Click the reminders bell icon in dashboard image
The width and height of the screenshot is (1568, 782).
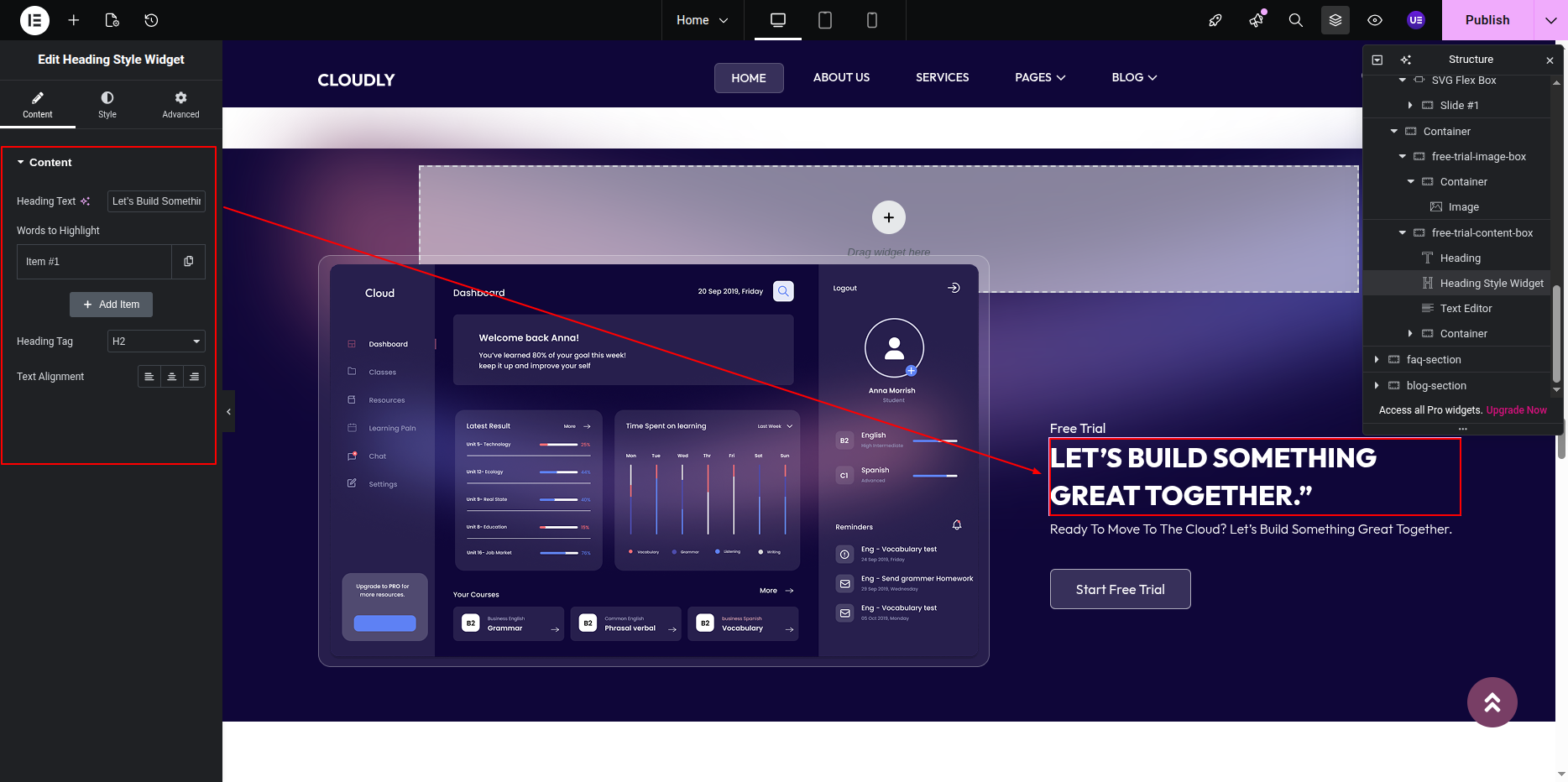click(957, 525)
